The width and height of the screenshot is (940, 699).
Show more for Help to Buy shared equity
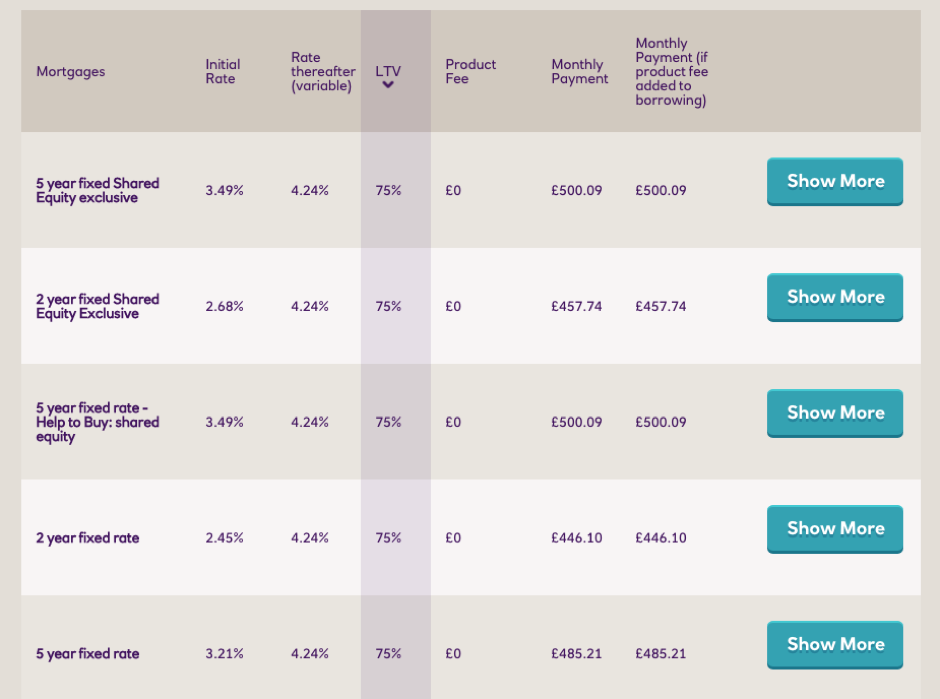point(834,413)
